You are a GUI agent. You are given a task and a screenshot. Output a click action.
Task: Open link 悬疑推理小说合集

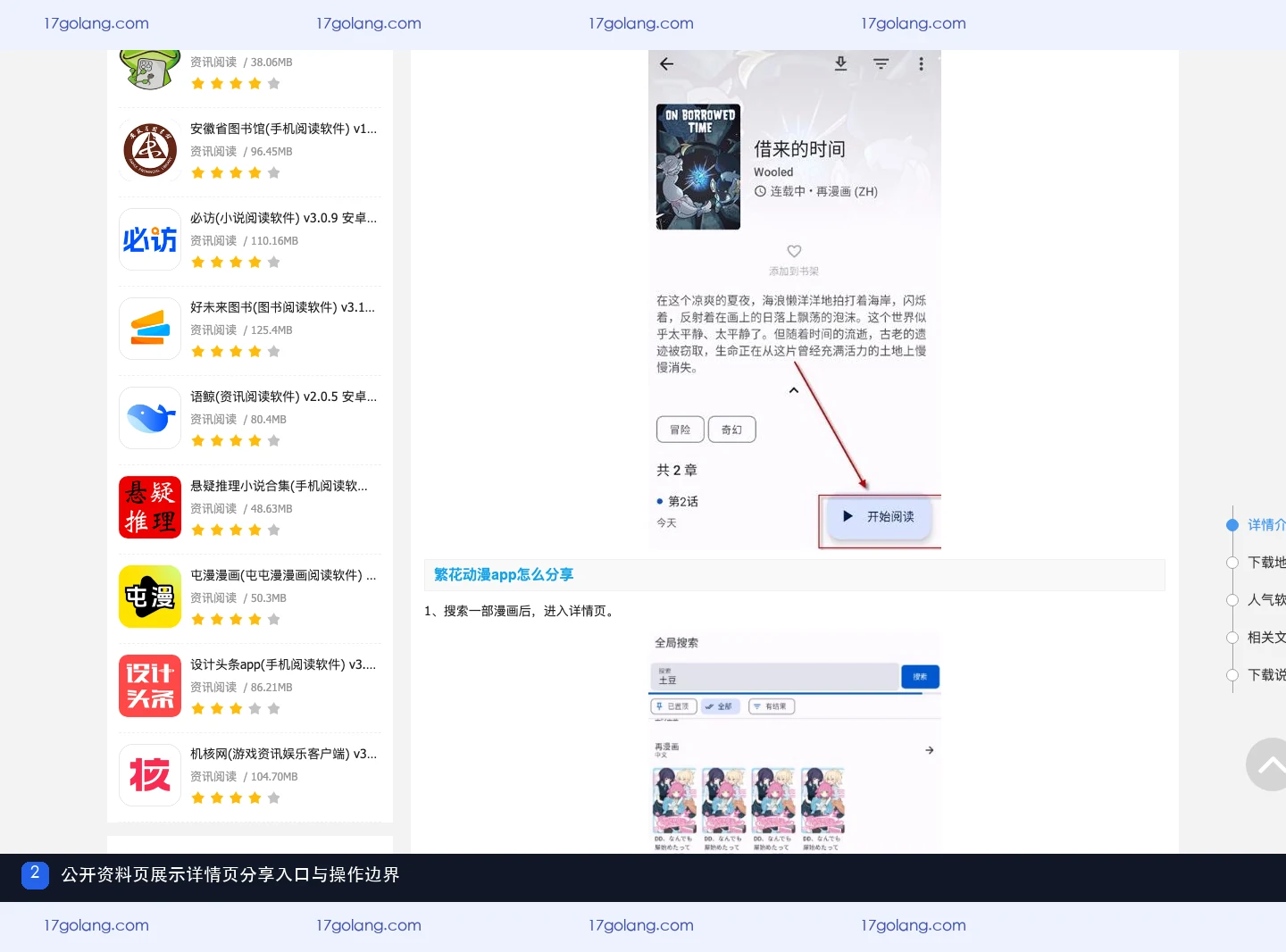point(279,486)
